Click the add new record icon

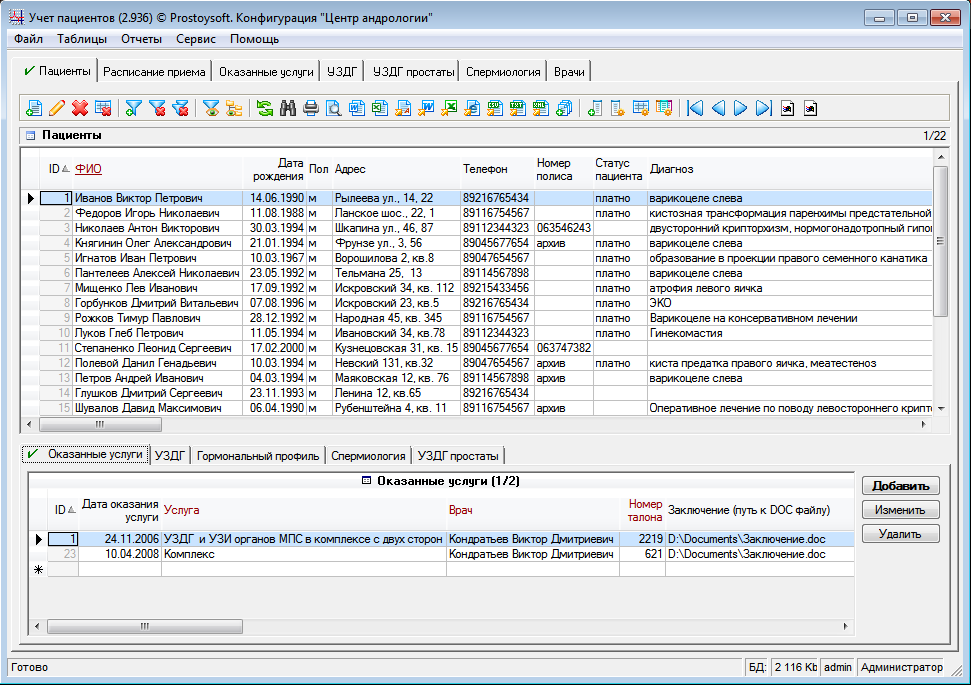pyautogui.click(x=34, y=108)
